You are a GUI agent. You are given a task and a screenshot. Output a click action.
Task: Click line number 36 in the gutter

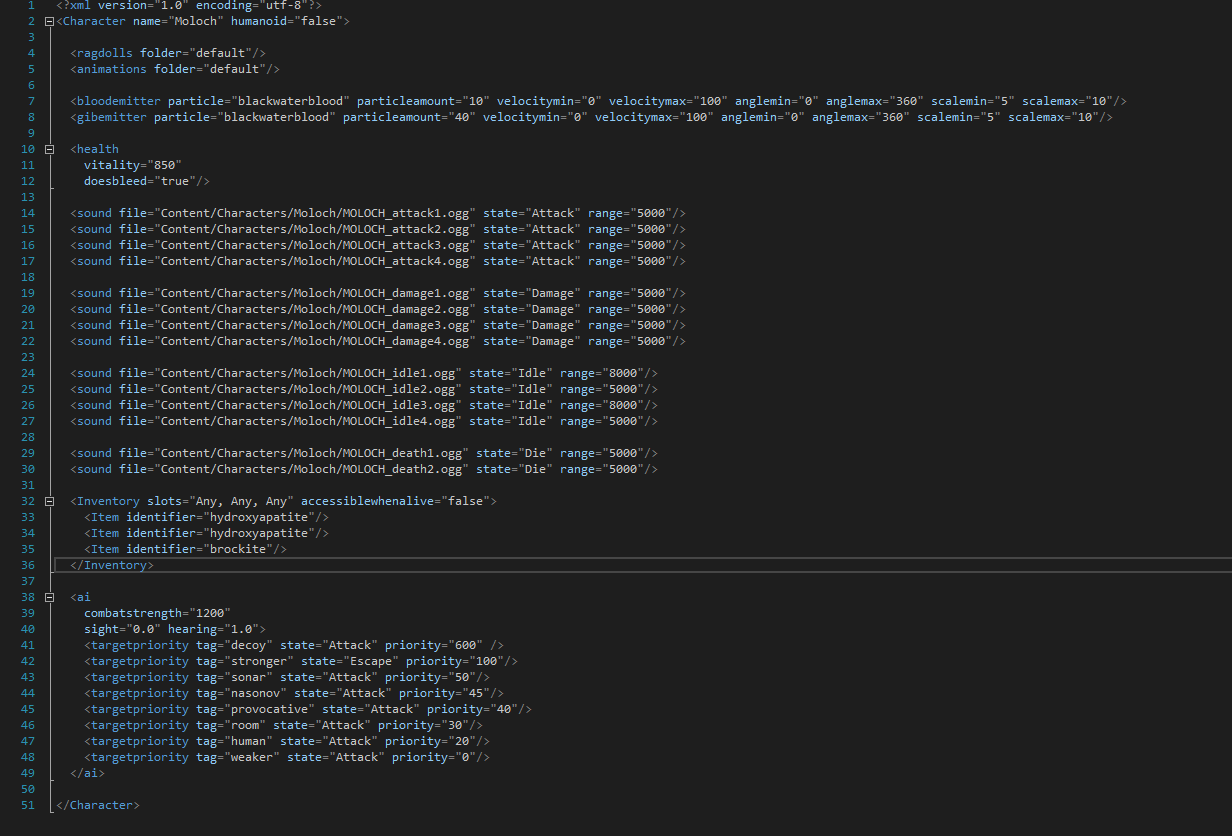[27, 565]
